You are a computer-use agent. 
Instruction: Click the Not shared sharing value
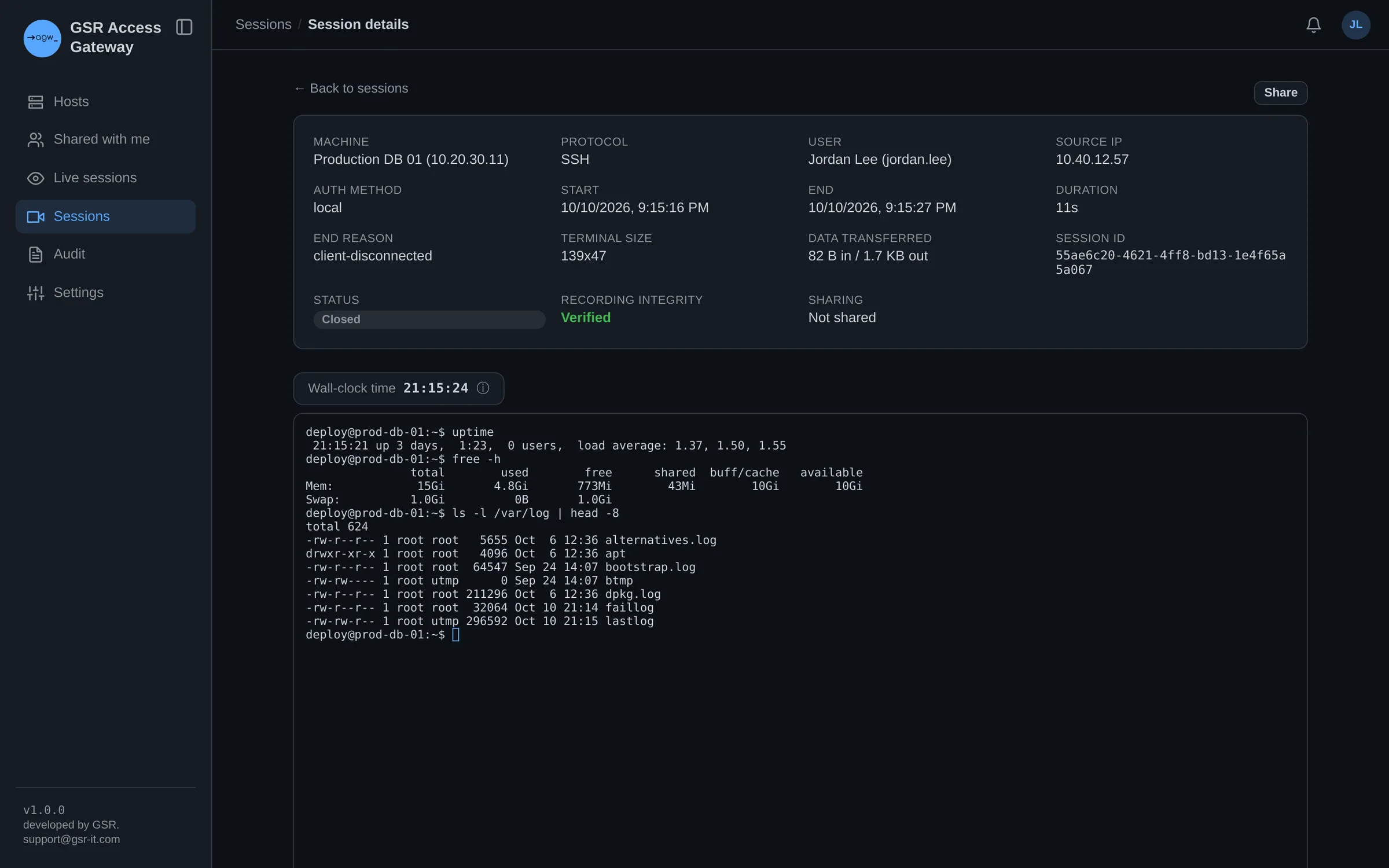pos(842,318)
